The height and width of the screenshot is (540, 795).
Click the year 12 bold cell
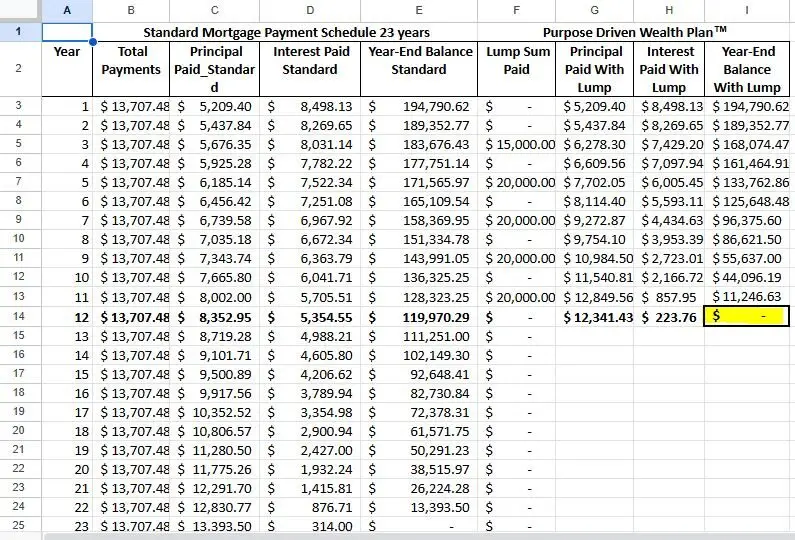(x=67, y=317)
